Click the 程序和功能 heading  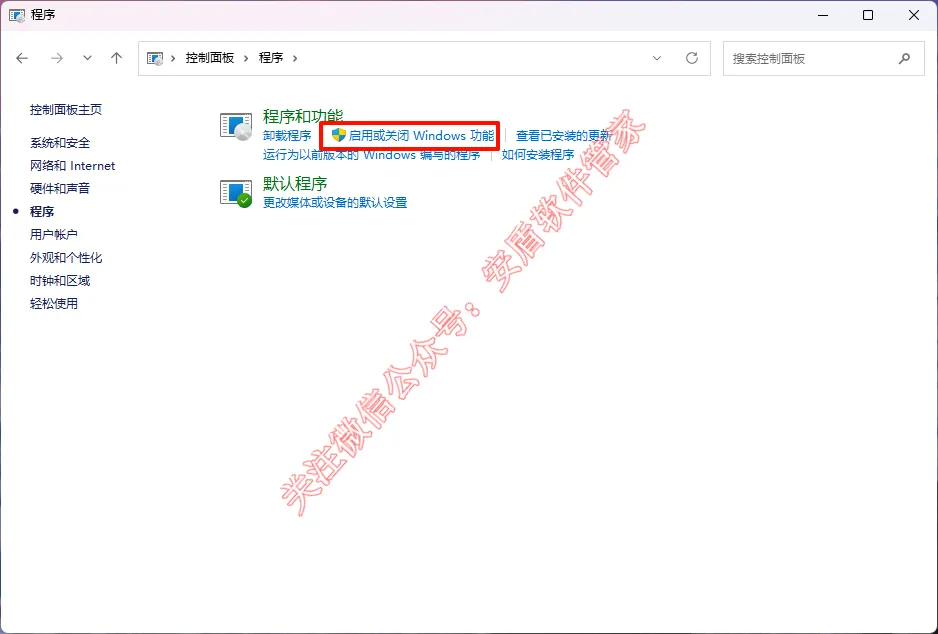[303, 115]
